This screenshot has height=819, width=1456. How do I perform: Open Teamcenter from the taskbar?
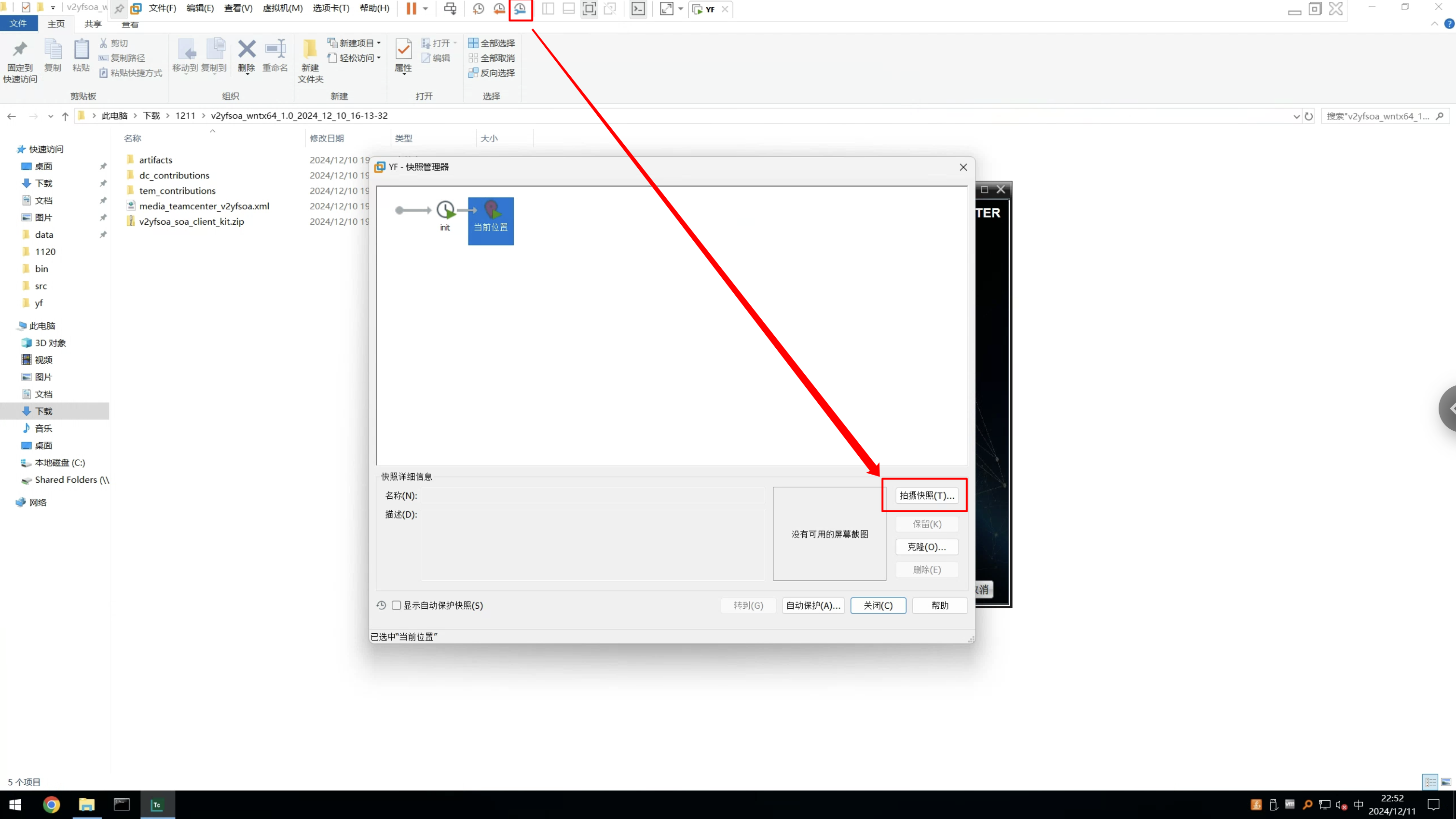pyautogui.click(x=157, y=805)
